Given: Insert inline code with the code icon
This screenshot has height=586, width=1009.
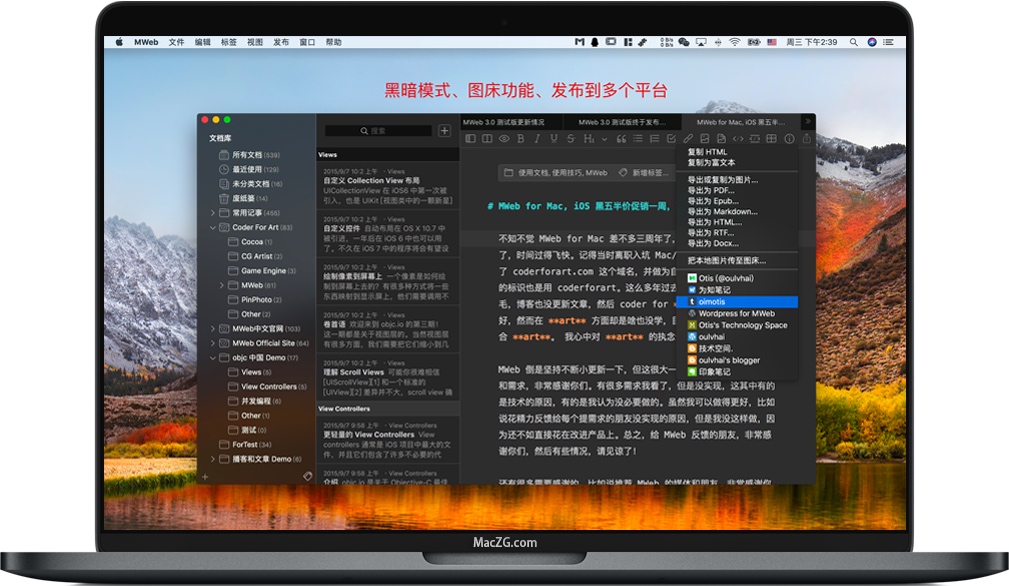Looking at the screenshot, I should pyautogui.click(x=738, y=138).
